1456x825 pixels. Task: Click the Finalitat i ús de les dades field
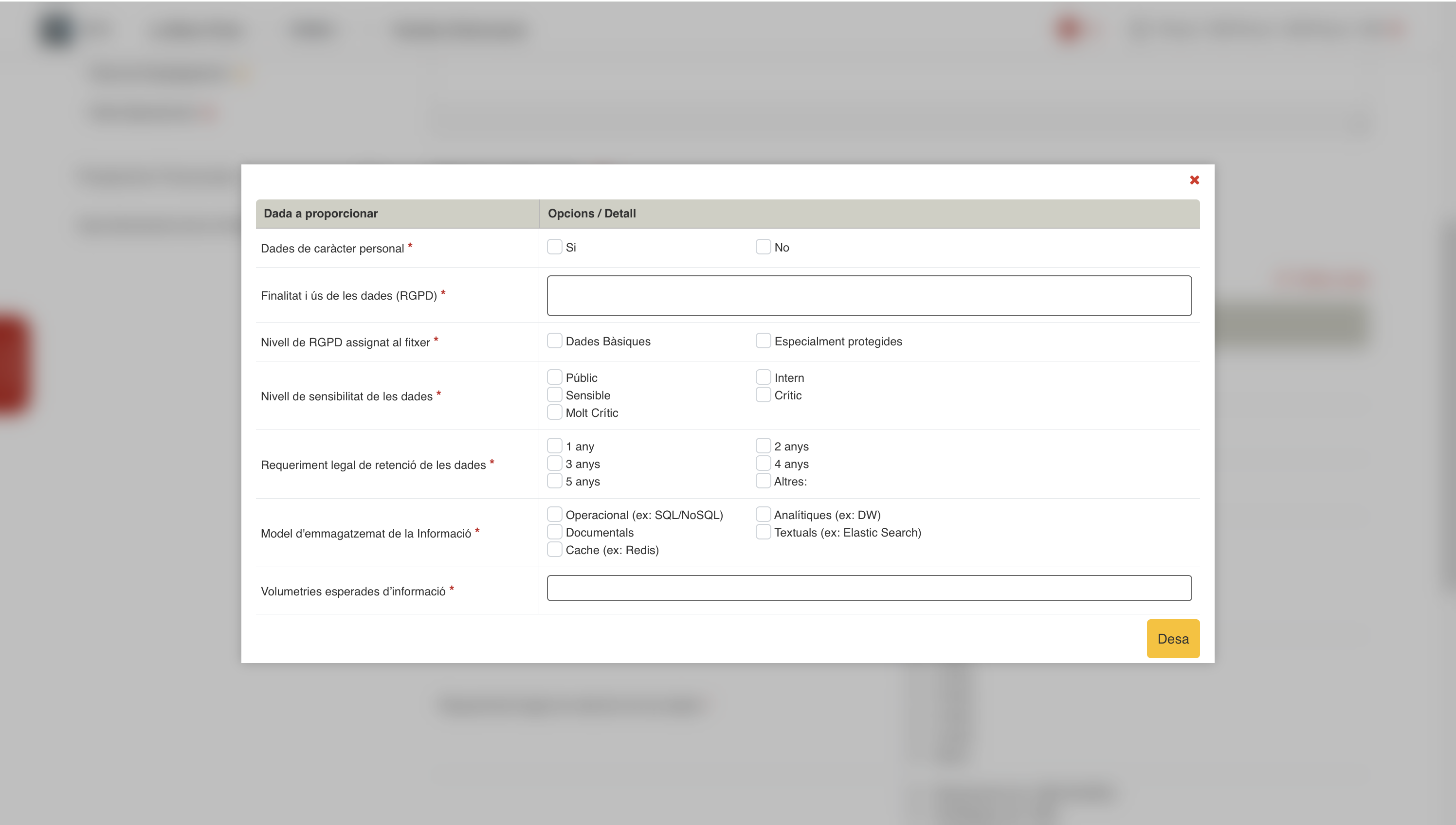tap(869, 296)
